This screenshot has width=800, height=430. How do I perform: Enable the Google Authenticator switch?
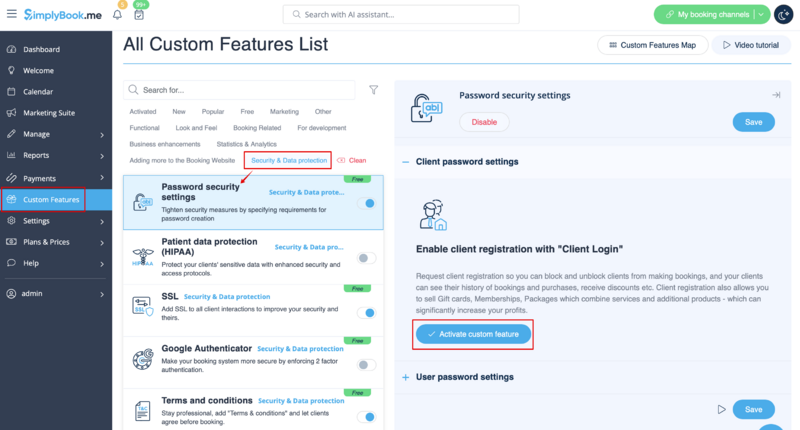pyautogui.click(x=367, y=365)
